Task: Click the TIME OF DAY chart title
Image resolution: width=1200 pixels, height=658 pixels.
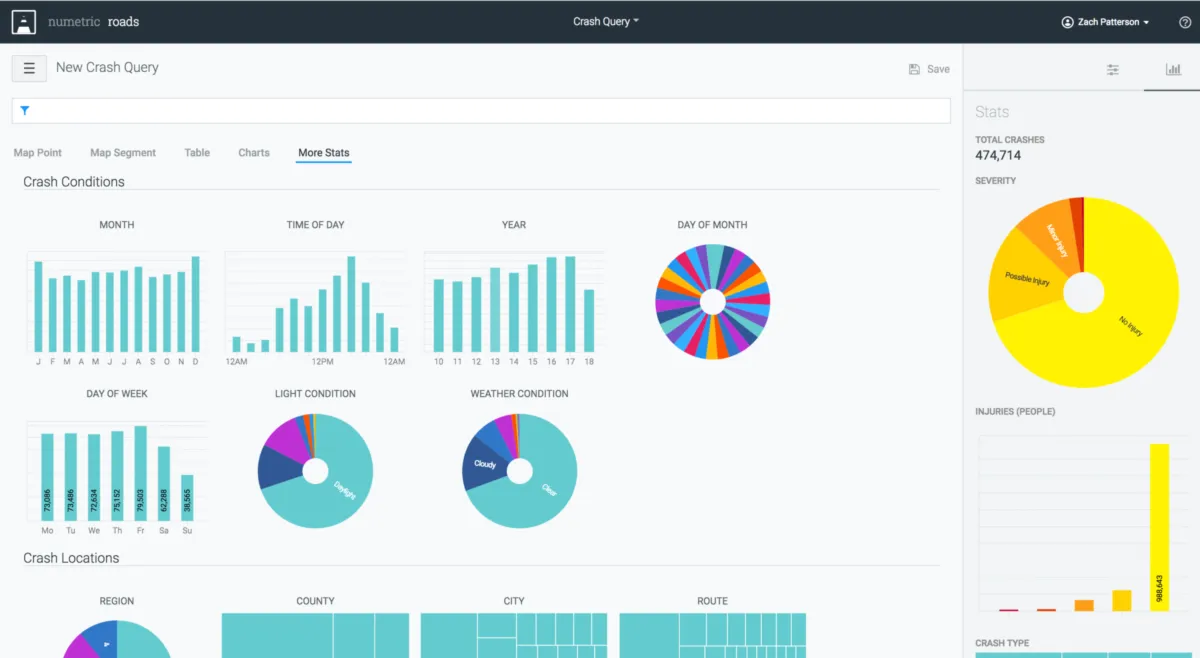Action: [x=315, y=225]
